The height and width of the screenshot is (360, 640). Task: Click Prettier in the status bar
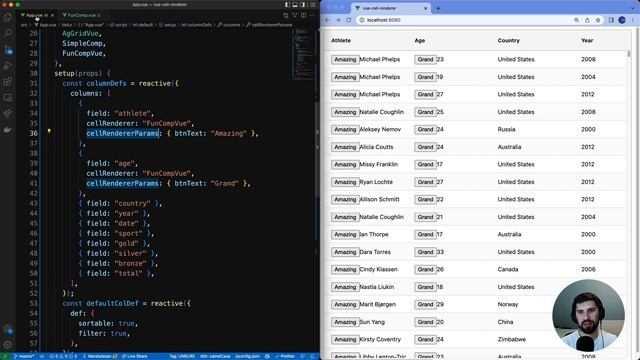(x=285, y=356)
